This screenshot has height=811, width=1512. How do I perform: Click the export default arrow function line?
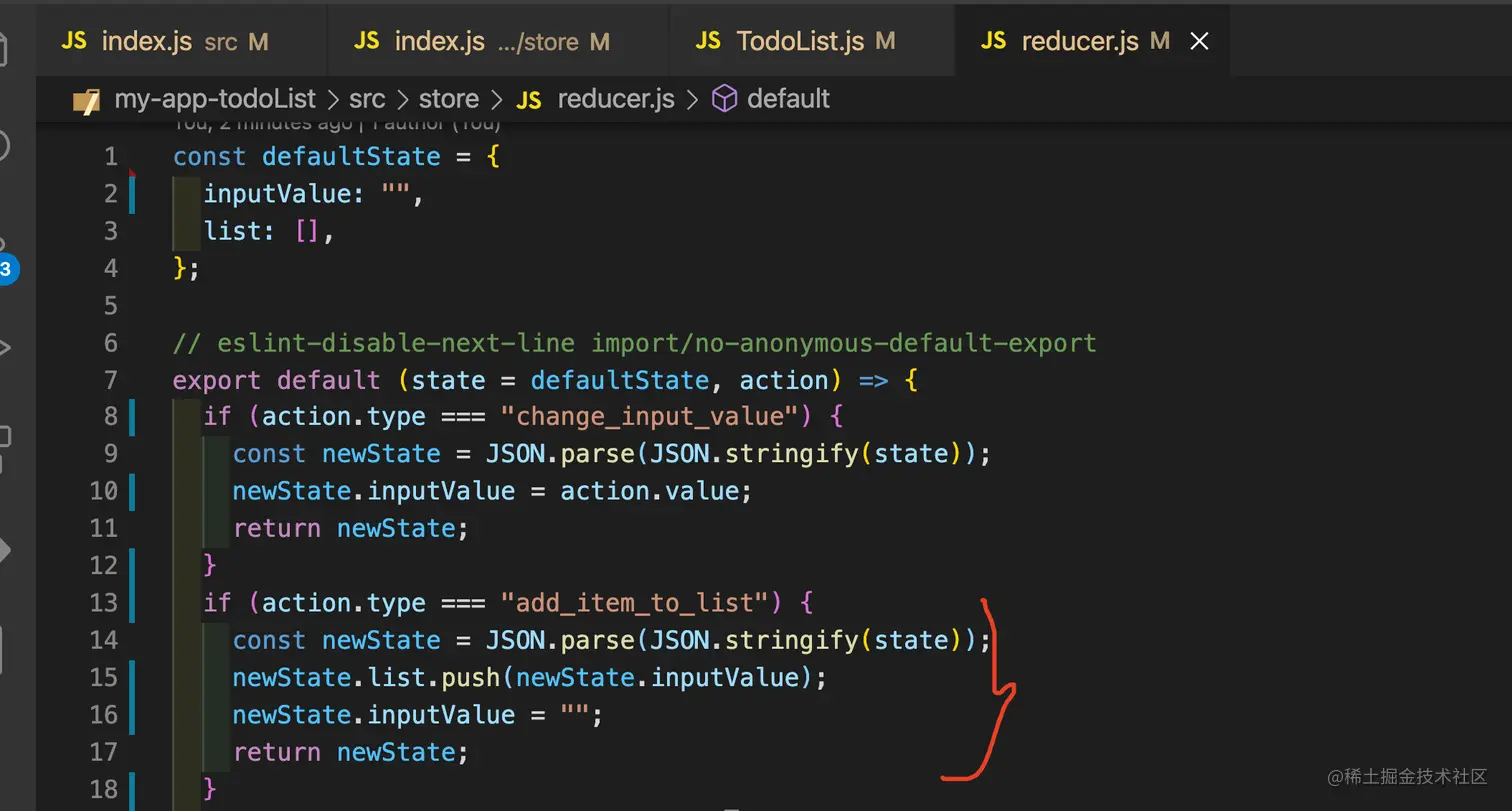click(545, 380)
